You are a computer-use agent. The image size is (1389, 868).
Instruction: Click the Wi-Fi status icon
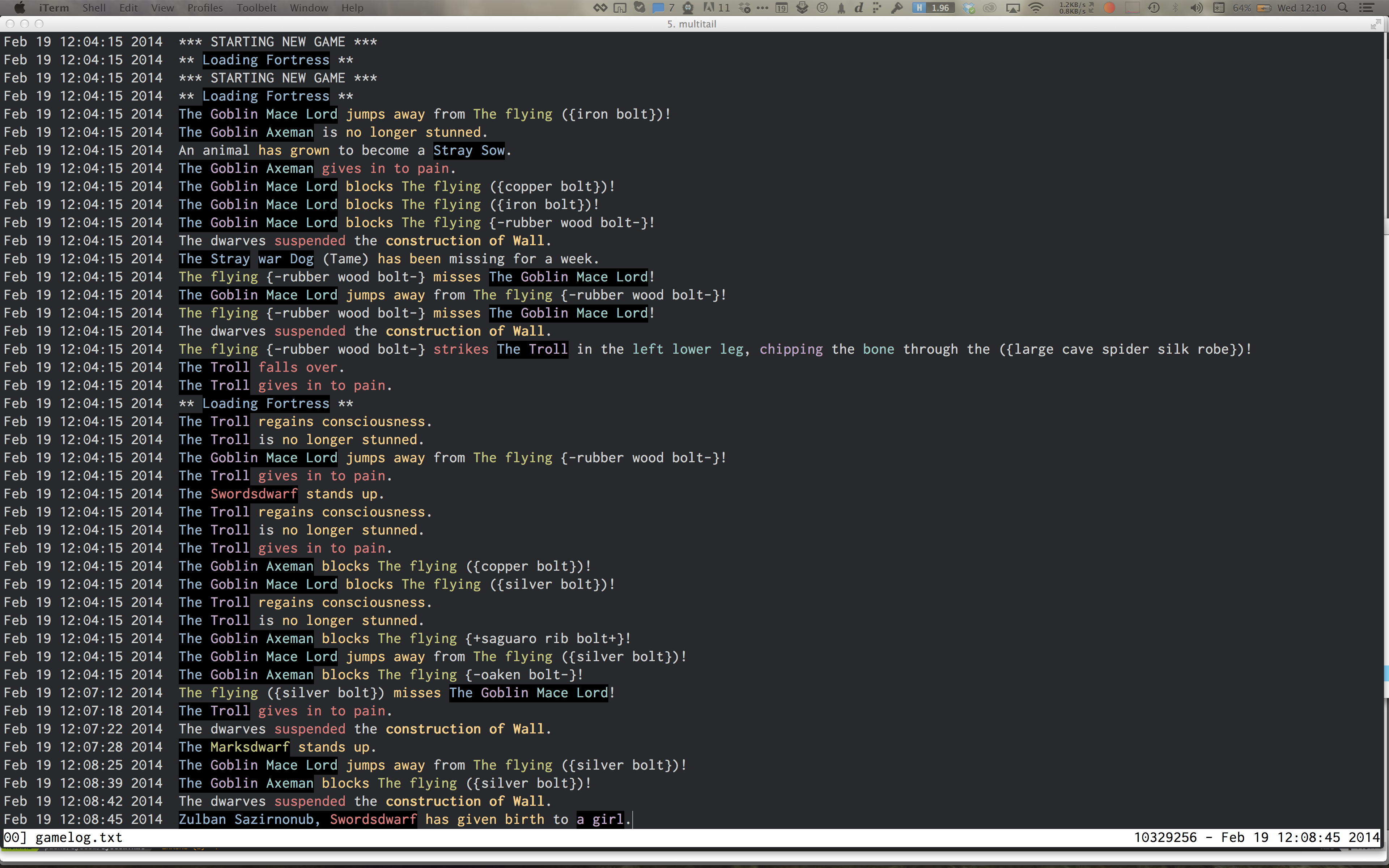pyautogui.click(x=1036, y=8)
